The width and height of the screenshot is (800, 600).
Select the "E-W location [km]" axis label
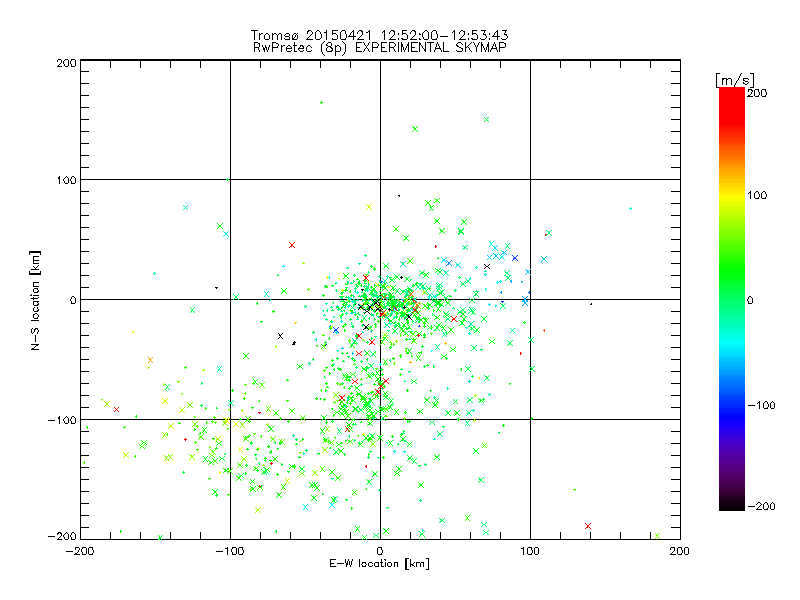click(x=379, y=564)
